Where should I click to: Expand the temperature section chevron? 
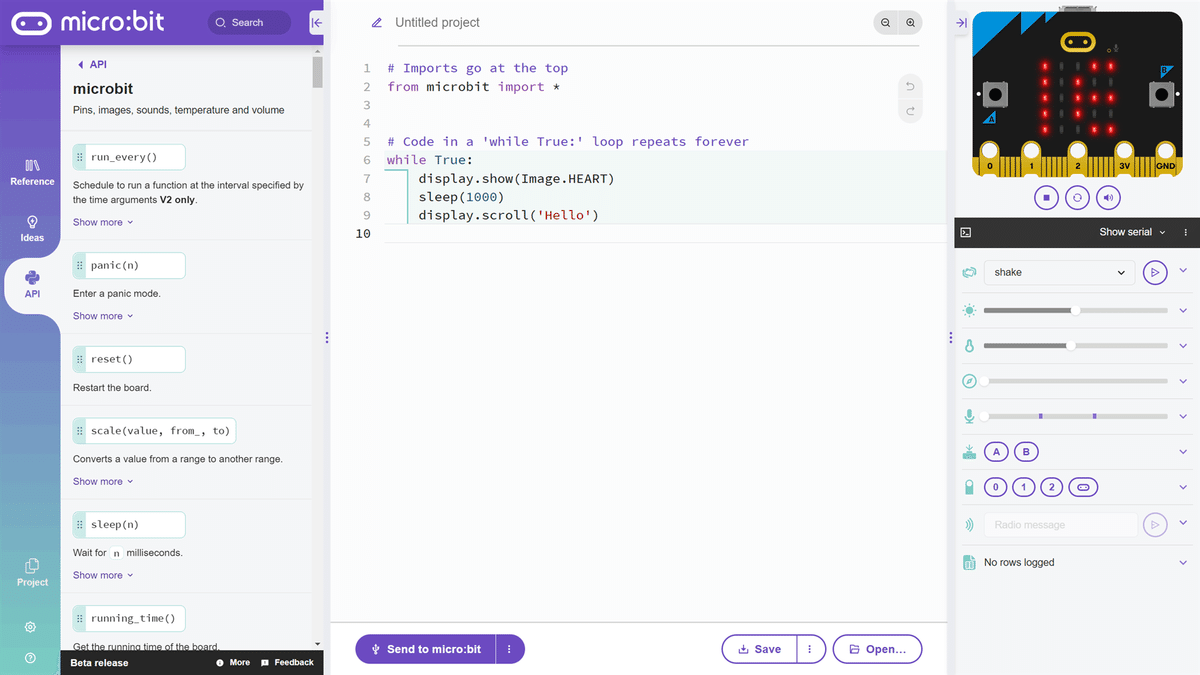[x=1183, y=346]
